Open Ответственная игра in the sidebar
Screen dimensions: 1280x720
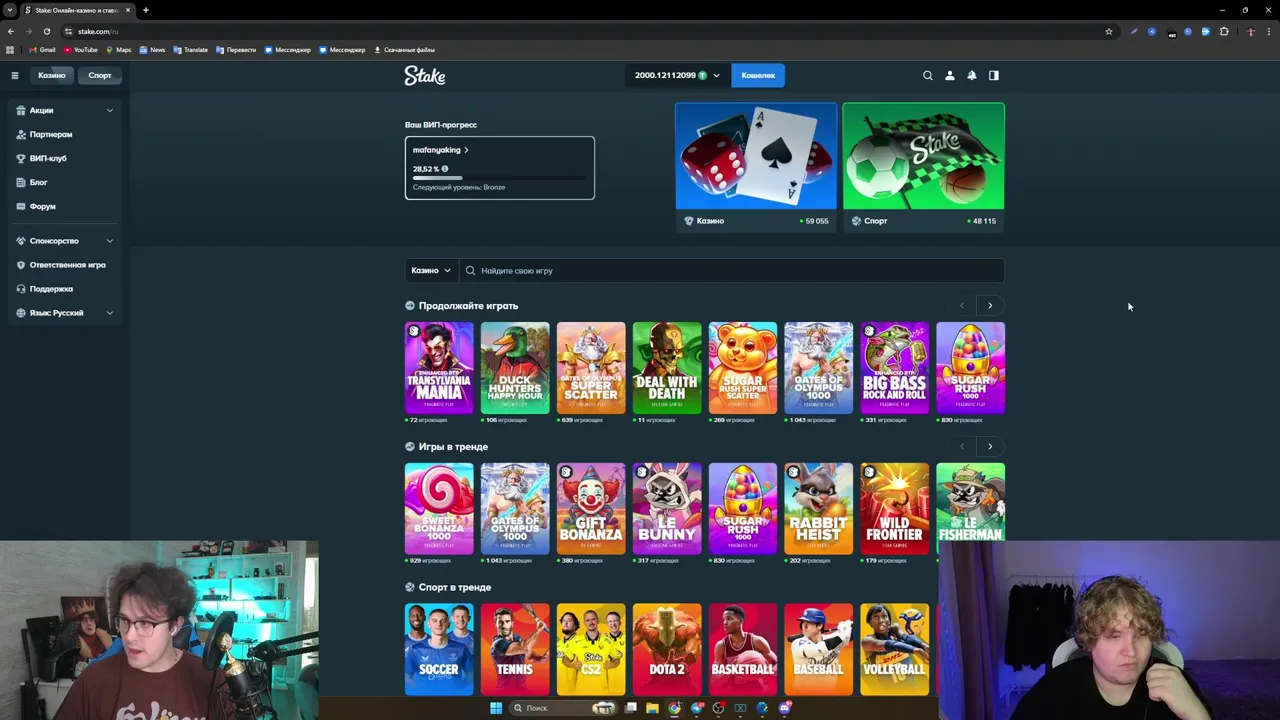click(x=67, y=265)
